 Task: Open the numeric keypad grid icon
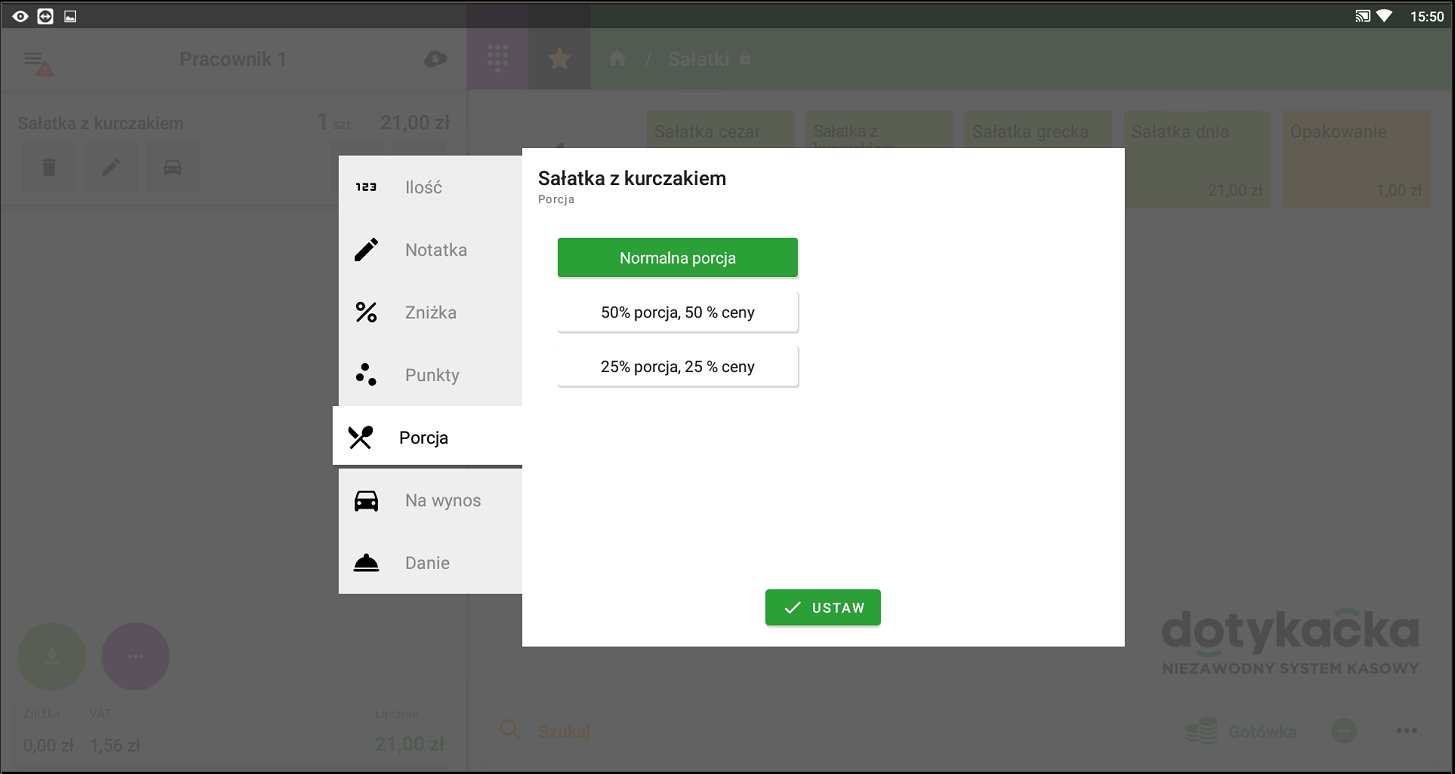pyautogui.click(x=497, y=59)
